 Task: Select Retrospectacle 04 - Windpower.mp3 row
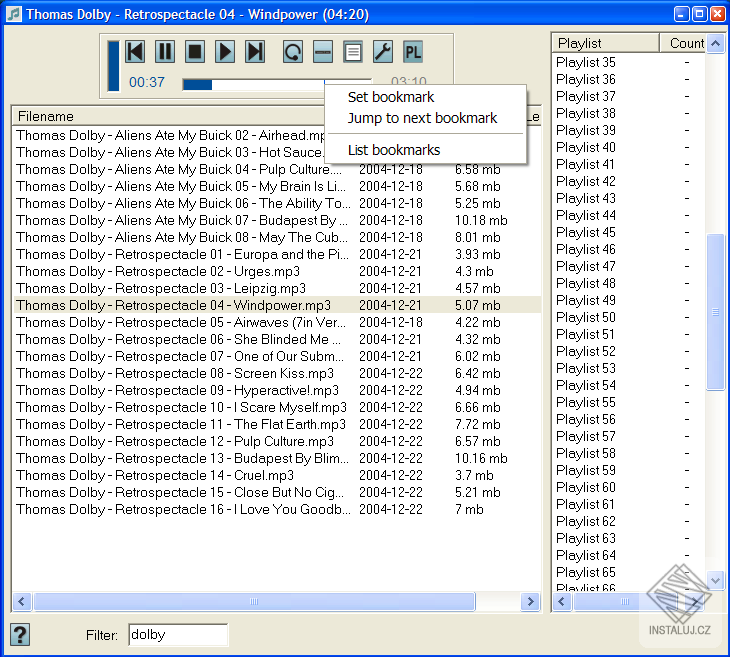pos(277,305)
